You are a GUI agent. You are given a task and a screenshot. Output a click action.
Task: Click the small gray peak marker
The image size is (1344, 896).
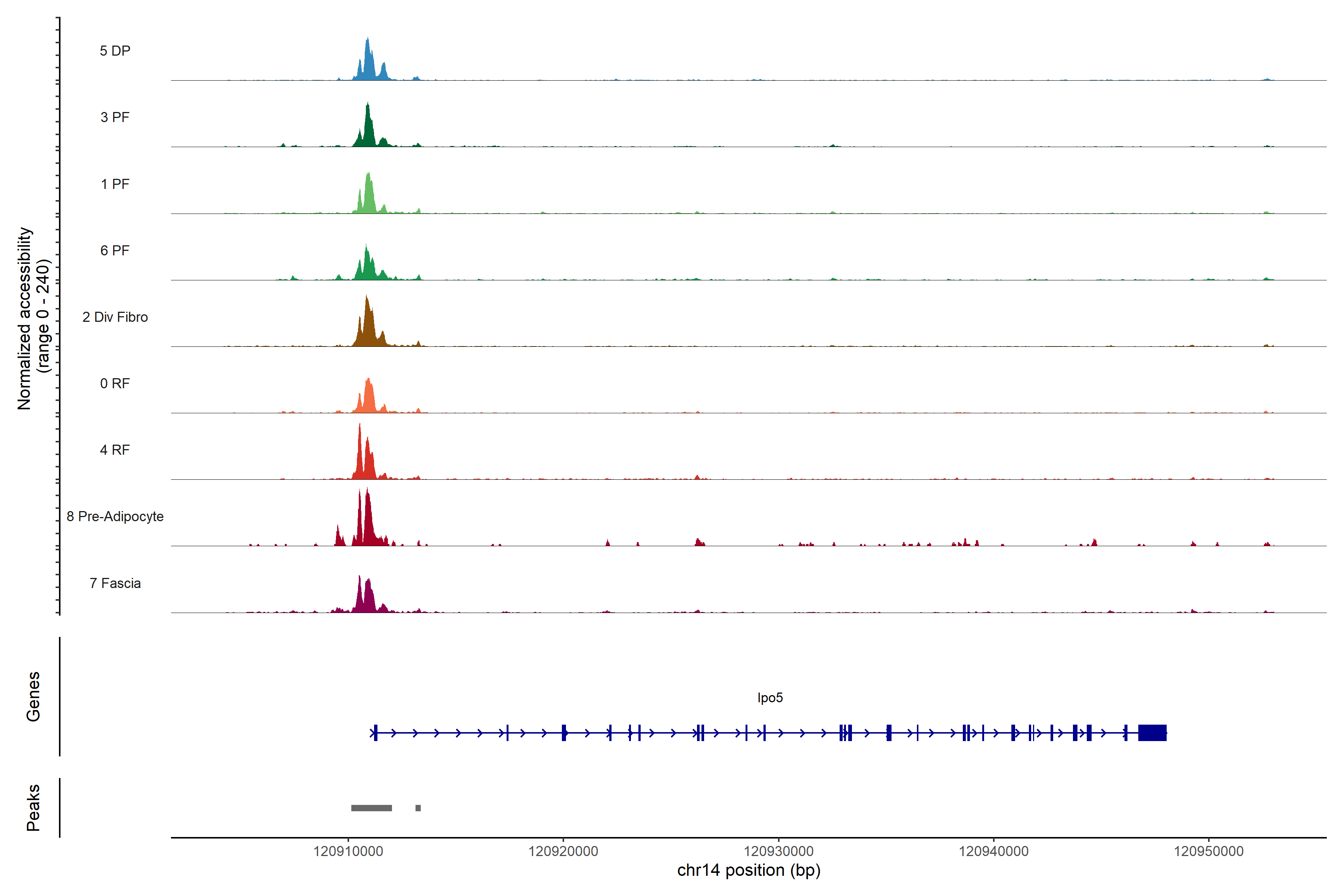click(x=418, y=808)
